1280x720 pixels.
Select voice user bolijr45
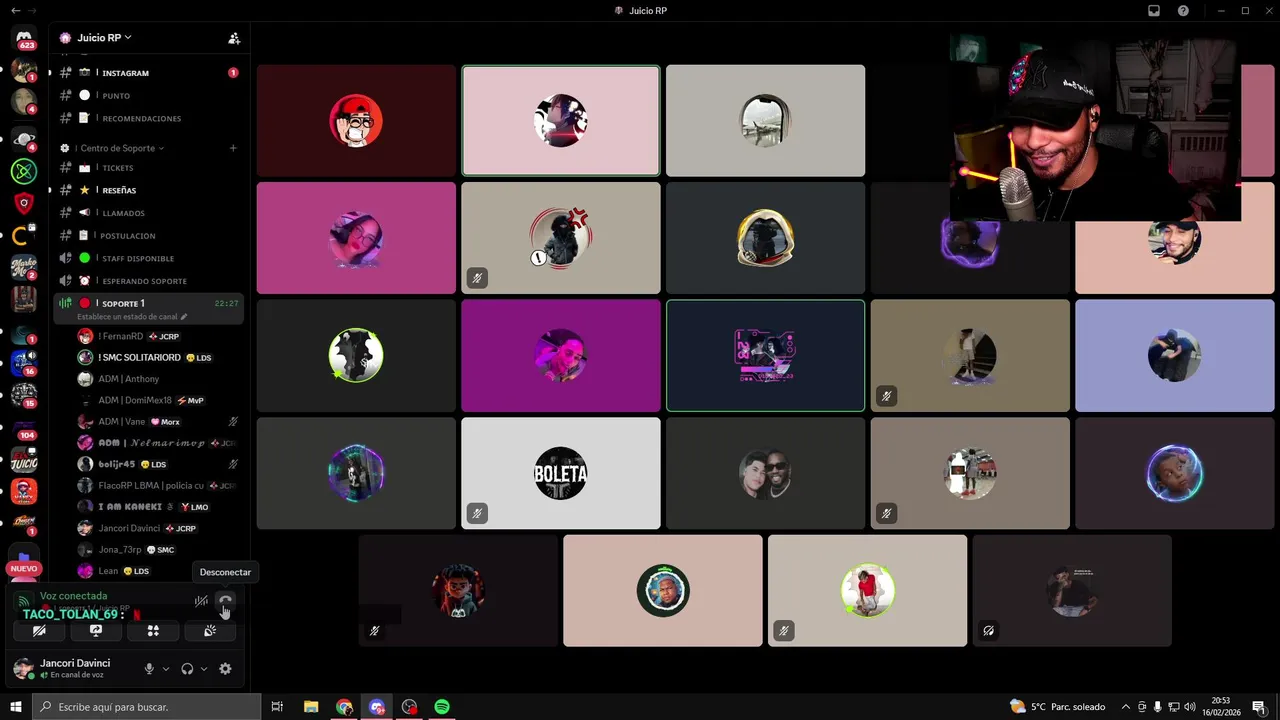click(x=158, y=464)
